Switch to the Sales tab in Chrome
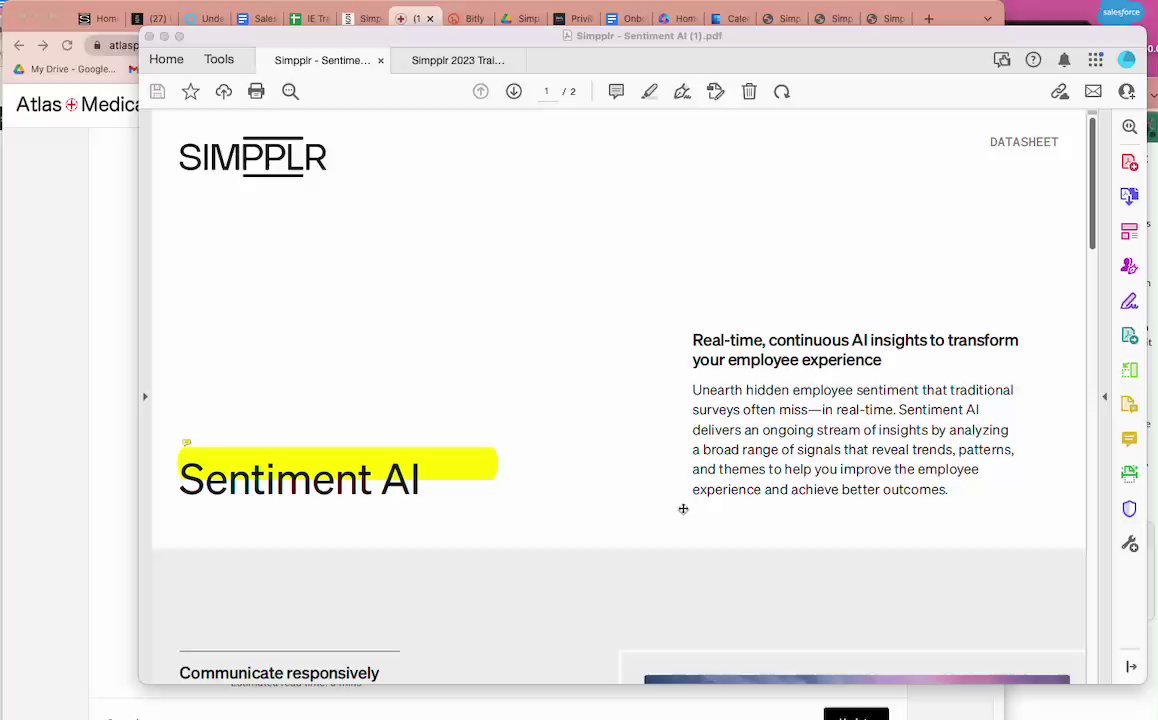1158x720 pixels. click(x=256, y=18)
